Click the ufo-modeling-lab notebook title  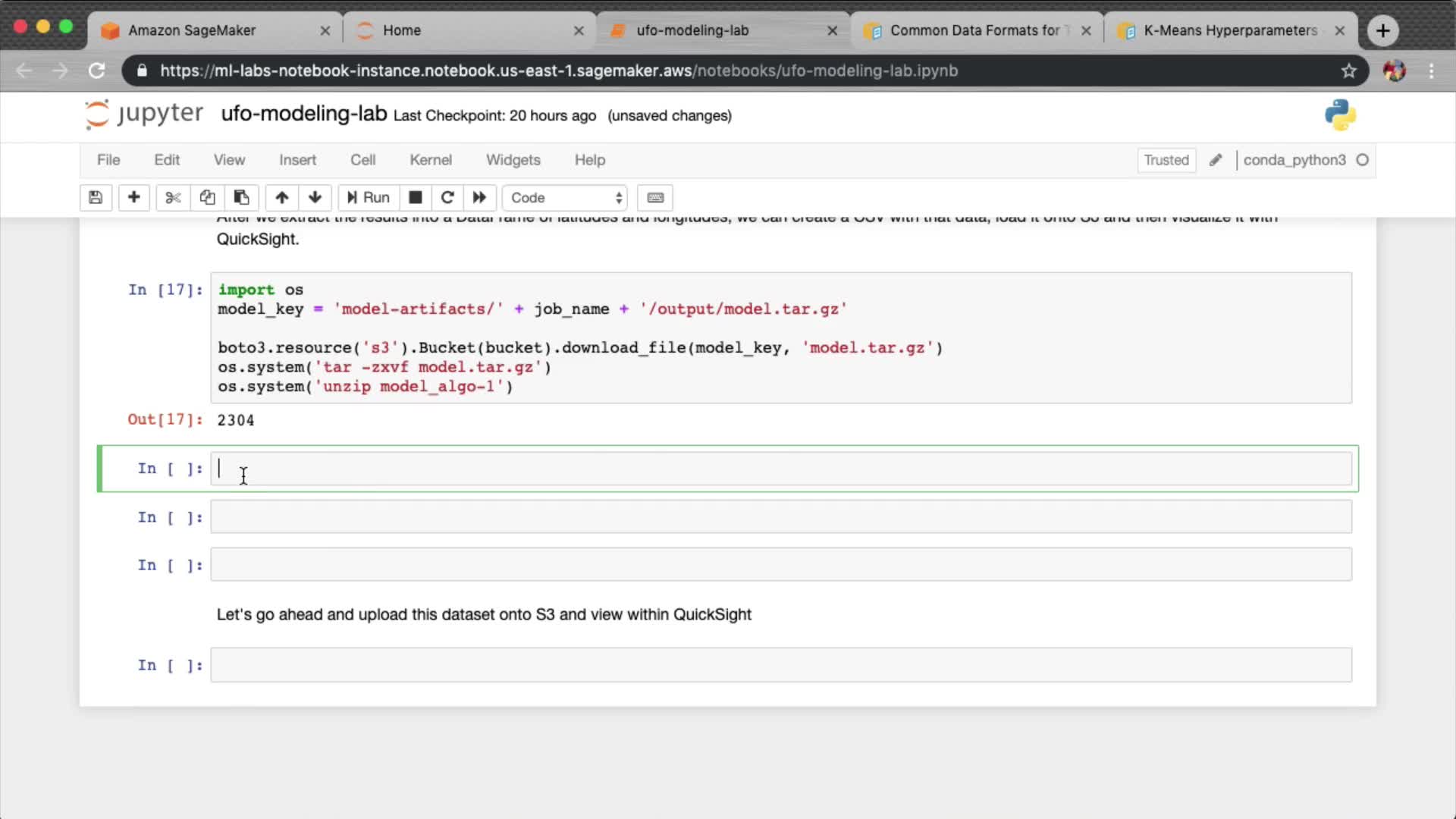pyautogui.click(x=303, y=114)
